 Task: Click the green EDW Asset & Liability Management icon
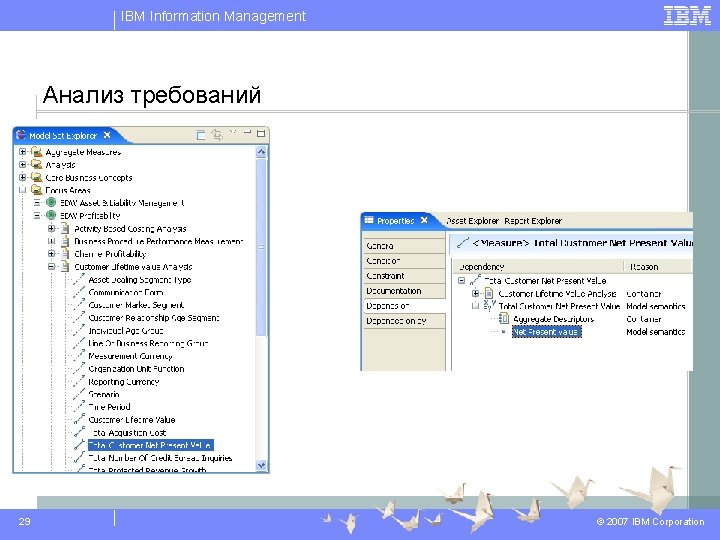(x=51, y=202)
